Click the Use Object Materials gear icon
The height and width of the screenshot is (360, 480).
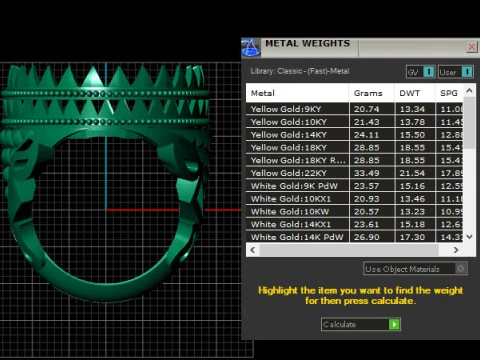tap(461, 268)
